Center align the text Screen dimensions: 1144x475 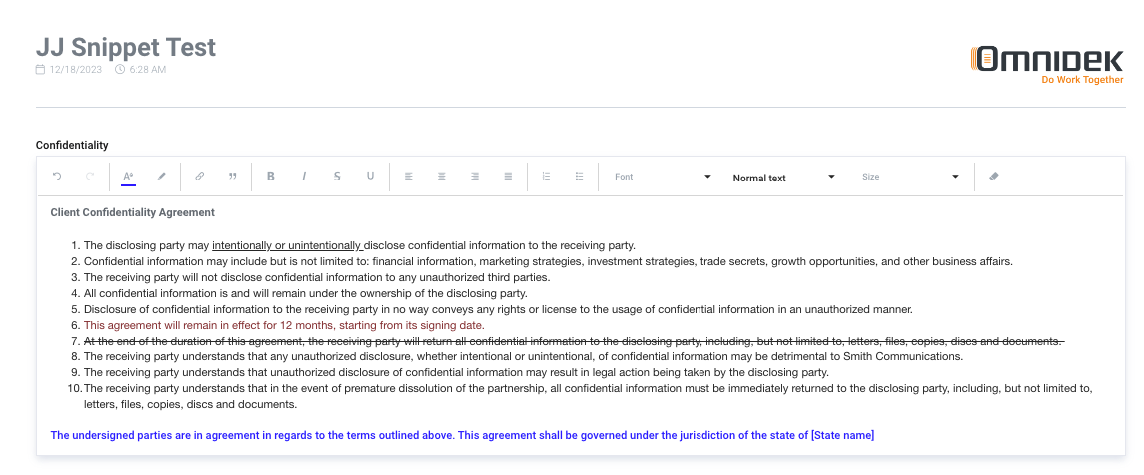(x=441, y=177)
